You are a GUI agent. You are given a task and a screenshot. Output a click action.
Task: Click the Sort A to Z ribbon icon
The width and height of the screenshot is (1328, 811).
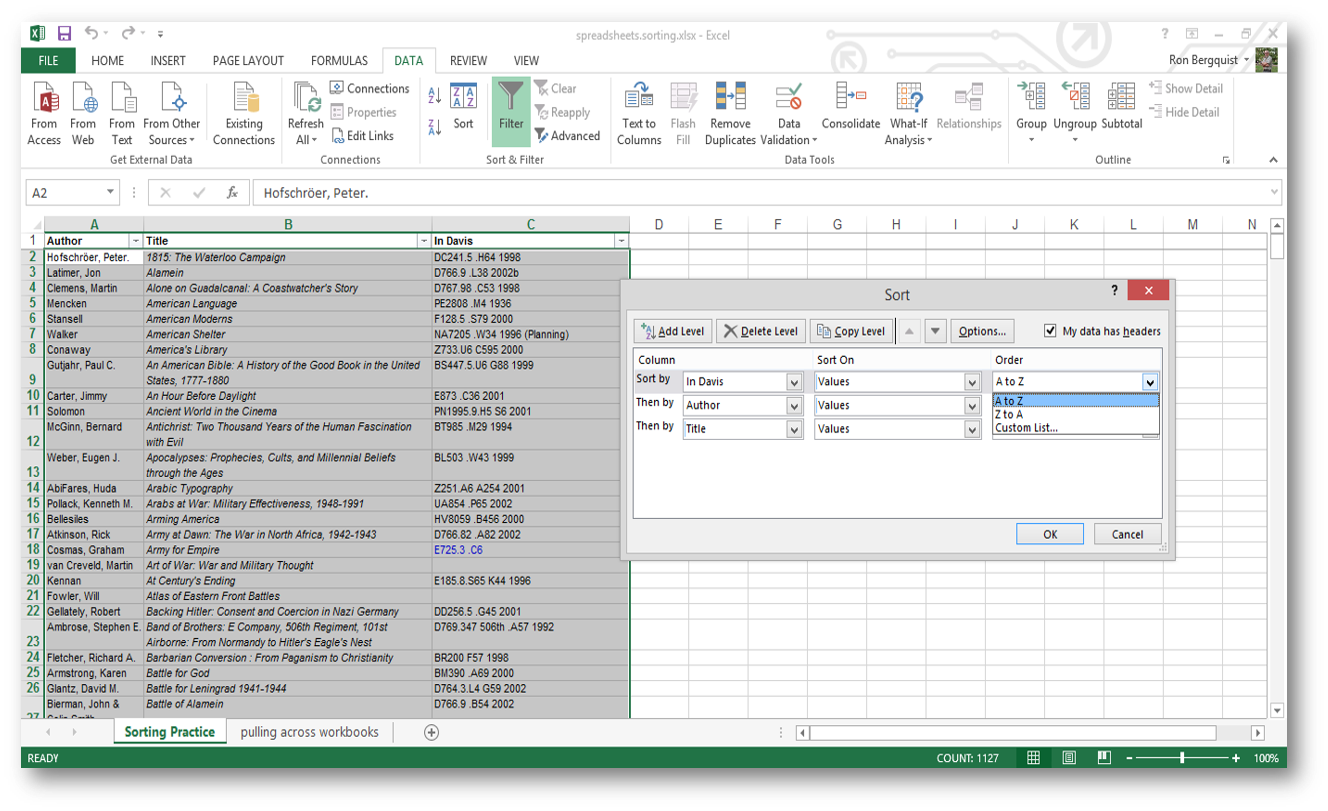pos(435,96)
